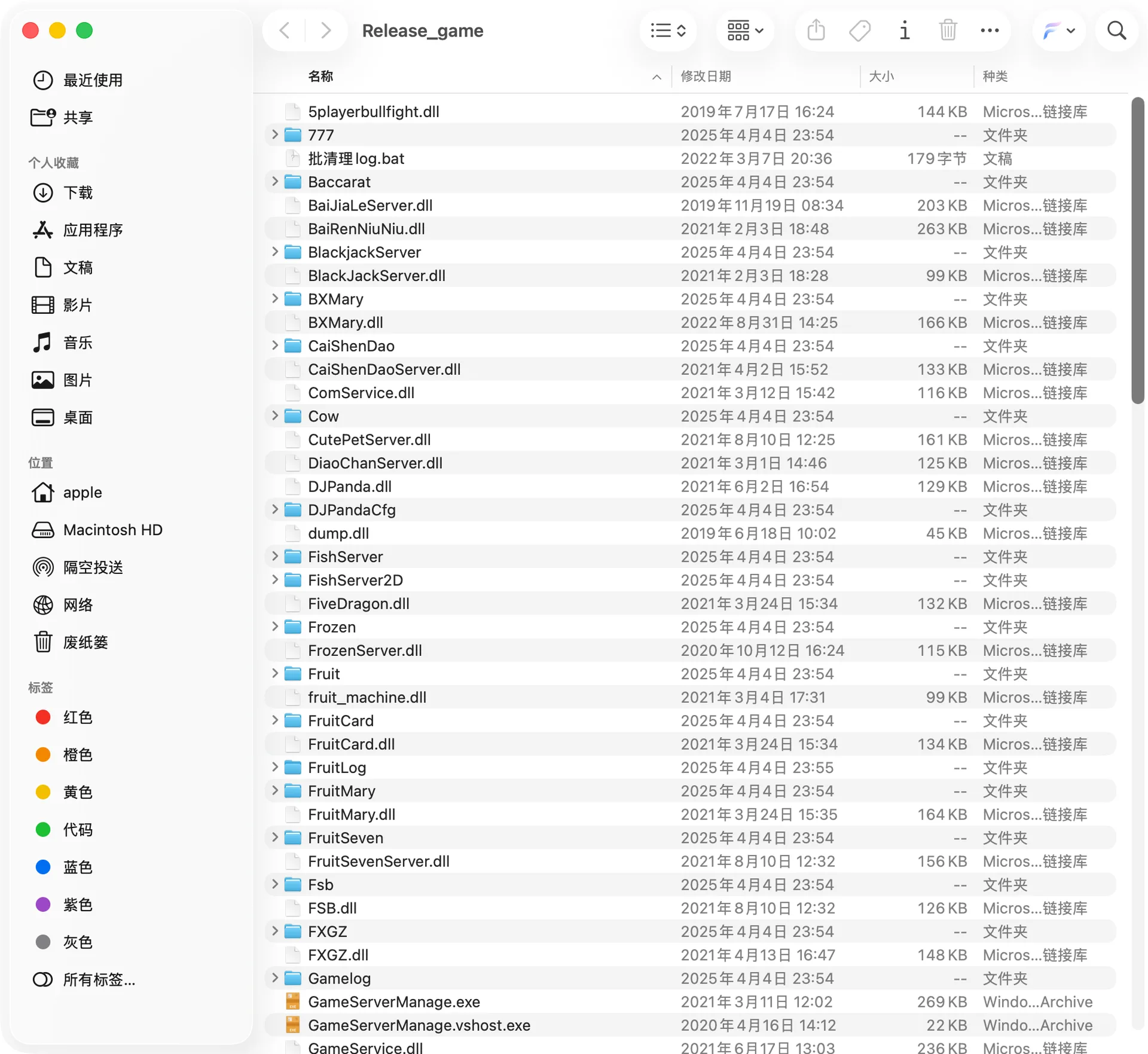Screen dimensions: 1148x1054
Task: Go back with the left arrow
Action: 285,30
